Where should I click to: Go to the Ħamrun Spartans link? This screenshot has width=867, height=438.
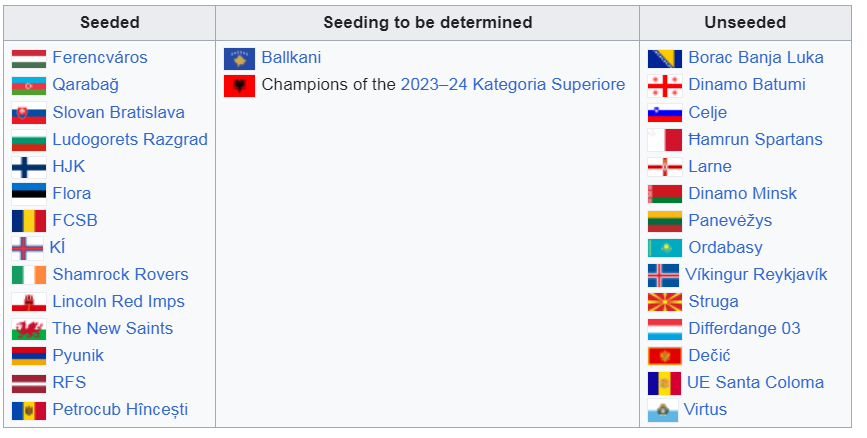click(755, 139)
